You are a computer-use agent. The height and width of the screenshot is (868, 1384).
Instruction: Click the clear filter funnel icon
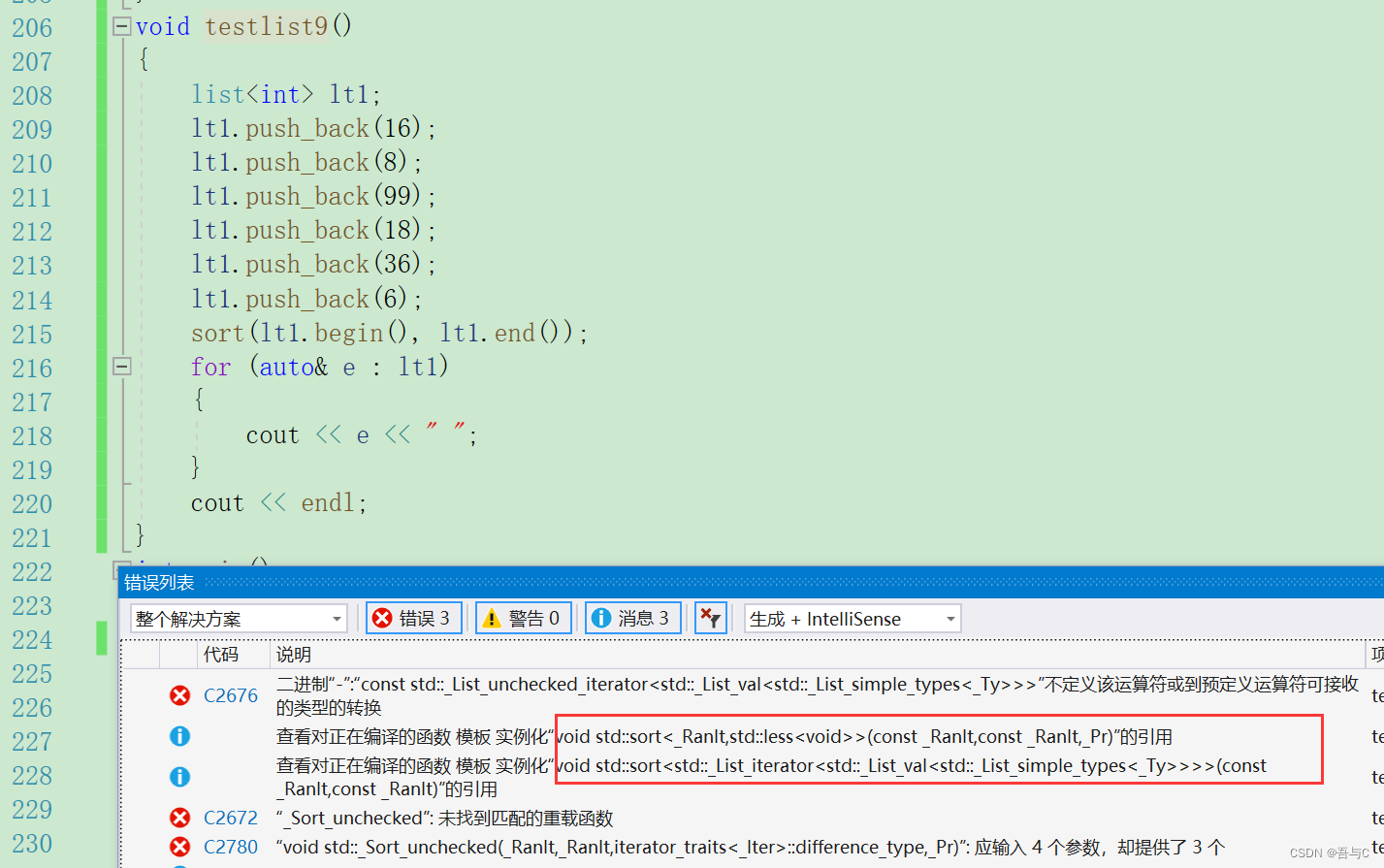[711, 619]
